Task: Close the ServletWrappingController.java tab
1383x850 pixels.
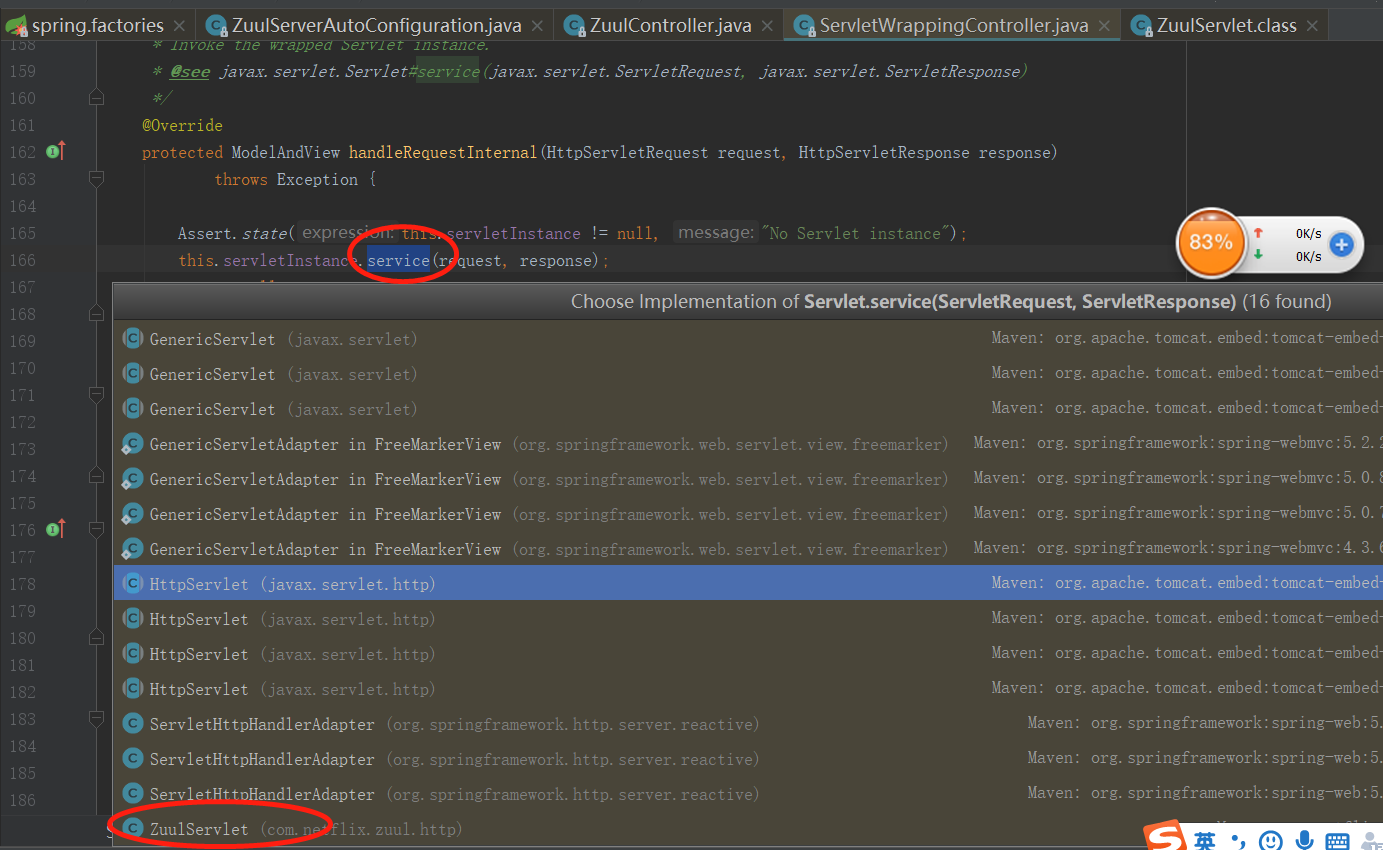Action: point(1105,26)
